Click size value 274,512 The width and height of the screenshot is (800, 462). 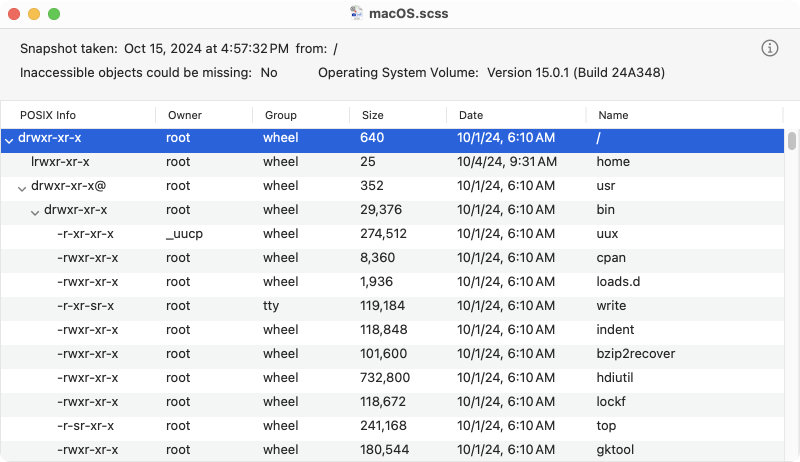coord(383,234)
